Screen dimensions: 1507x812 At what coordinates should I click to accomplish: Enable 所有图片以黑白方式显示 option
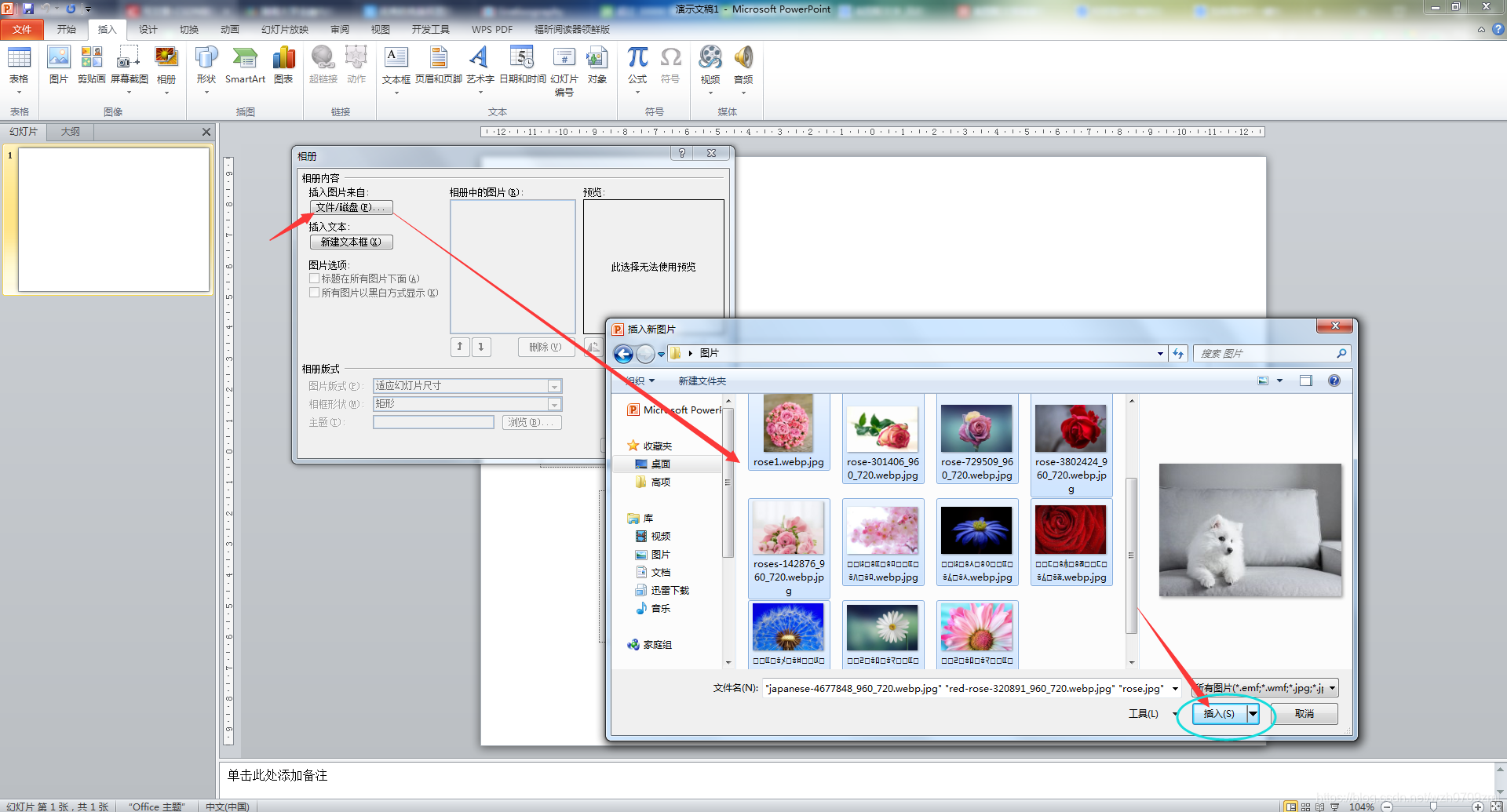[314, 293]
